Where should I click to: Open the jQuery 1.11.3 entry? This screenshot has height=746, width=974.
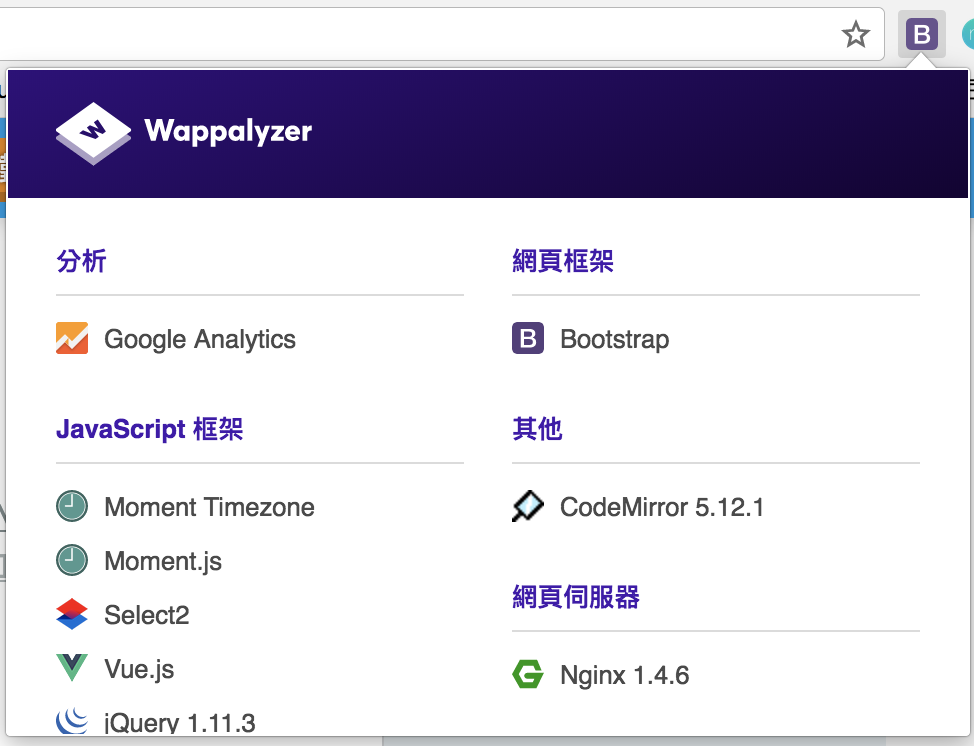180,723
